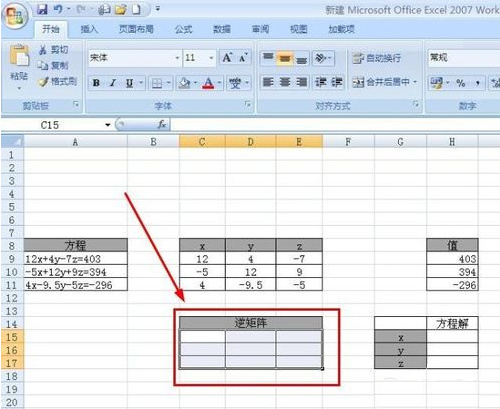Image resolution: width=500 pixels, height=409 pixels.
Task: Click Paste (粘贴) clipboard icon
Action: [x=19, y=57]
